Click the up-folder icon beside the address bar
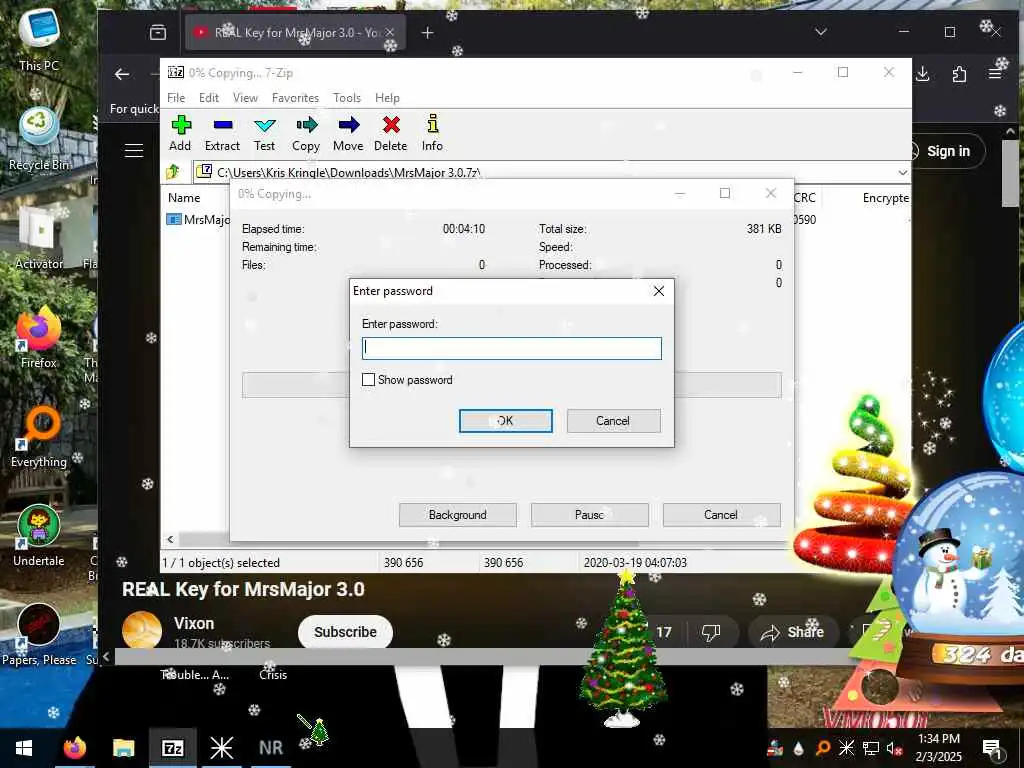 [174, 172]
